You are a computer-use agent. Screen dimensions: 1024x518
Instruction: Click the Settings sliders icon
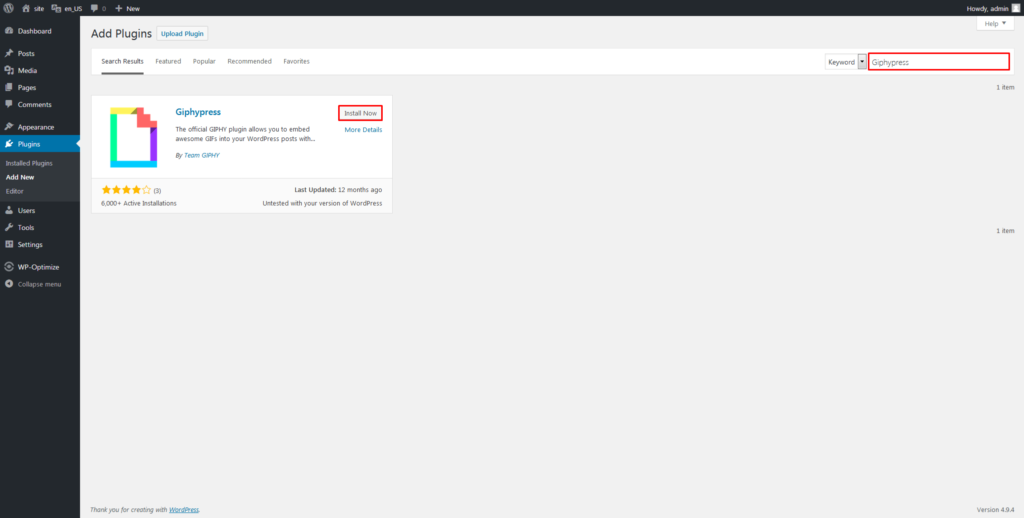coord(8,244)
